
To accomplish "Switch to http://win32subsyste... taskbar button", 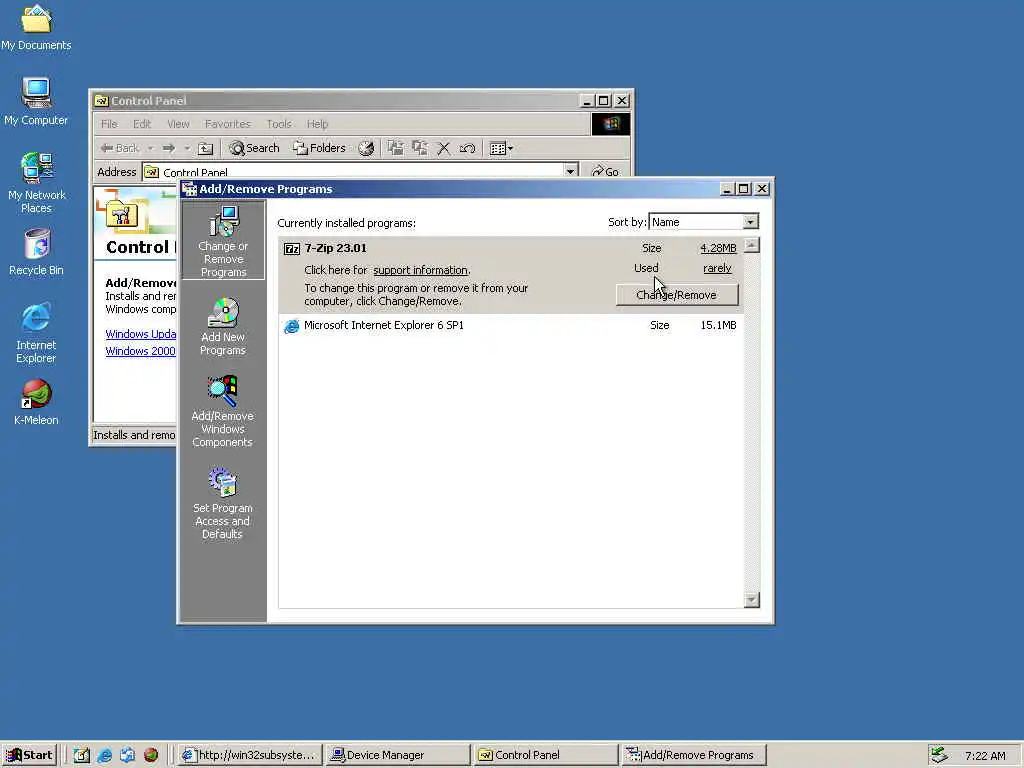I will (250, 755).
